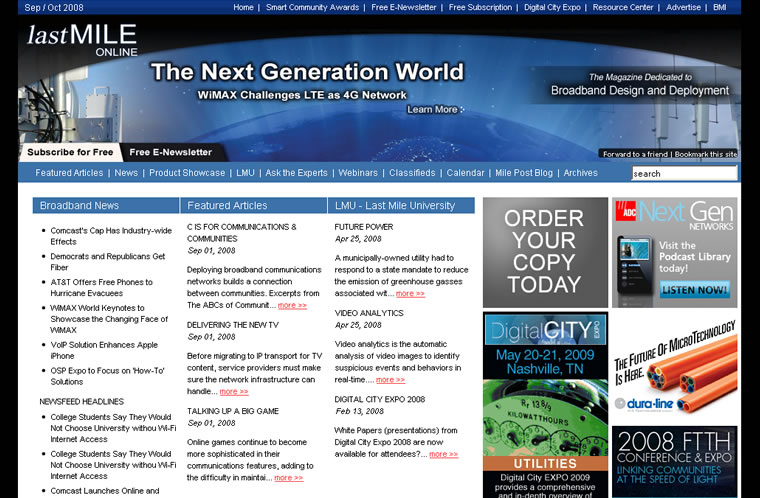The height and width of the screenshot is (498, 760).
Task: Click VIDEO ANALYTICS article title
Action: pos(369,313)
